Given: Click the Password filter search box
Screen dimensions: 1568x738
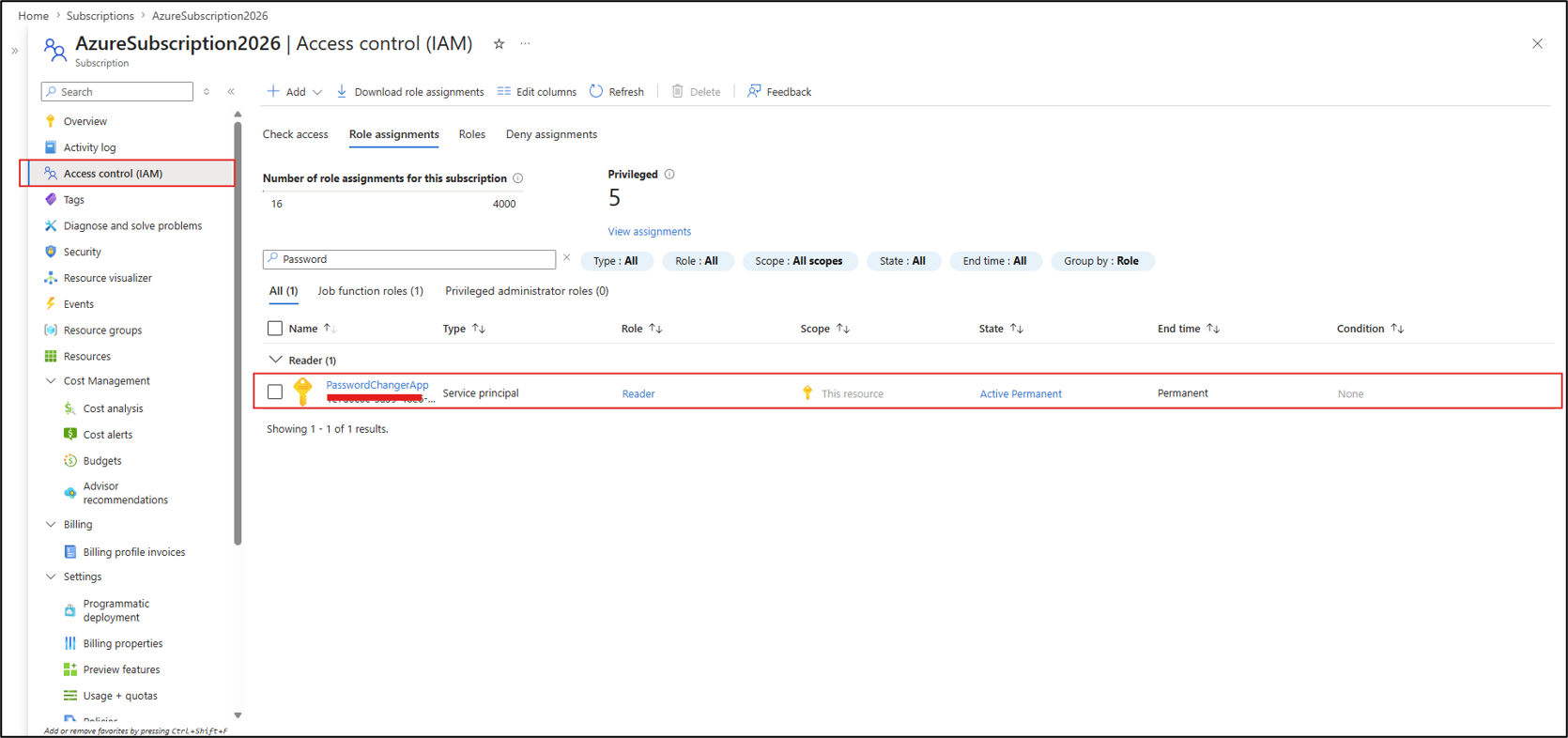Looking at the screenshot, I should (x=409, y=259).
